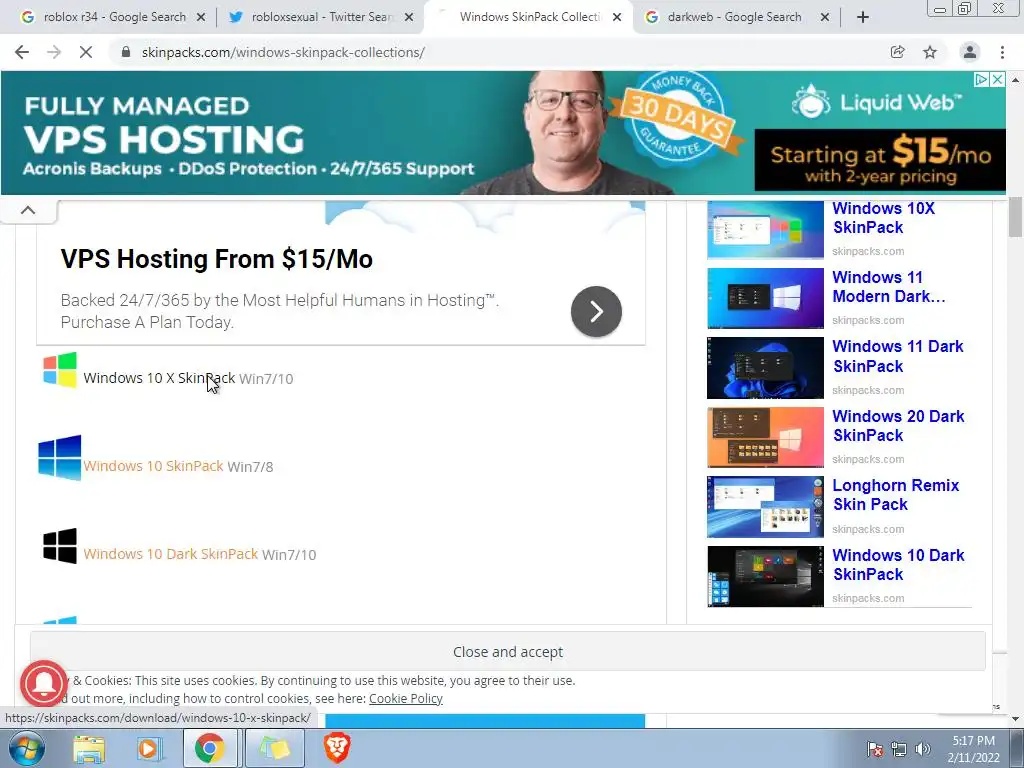Close the Windows SkinPack Collection tab
Image resolution: width=1024 pixels, height=768 pixels.
[616, 18]
